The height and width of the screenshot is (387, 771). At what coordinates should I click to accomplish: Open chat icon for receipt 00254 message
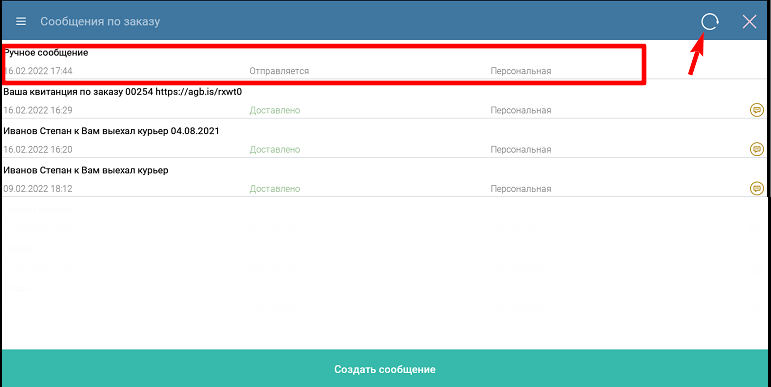(757, 110)
